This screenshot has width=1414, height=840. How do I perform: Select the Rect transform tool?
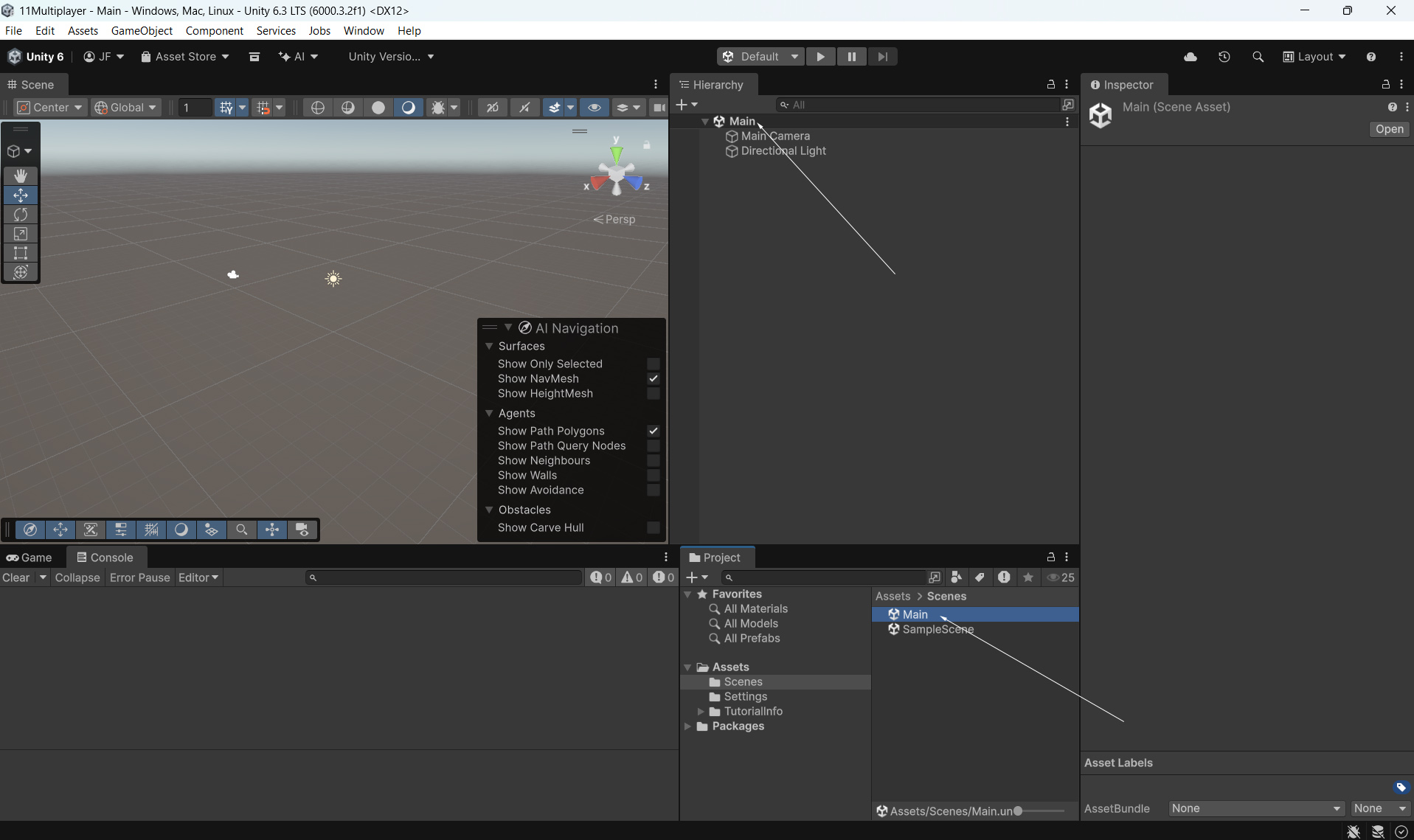click(x=21, y=253)
